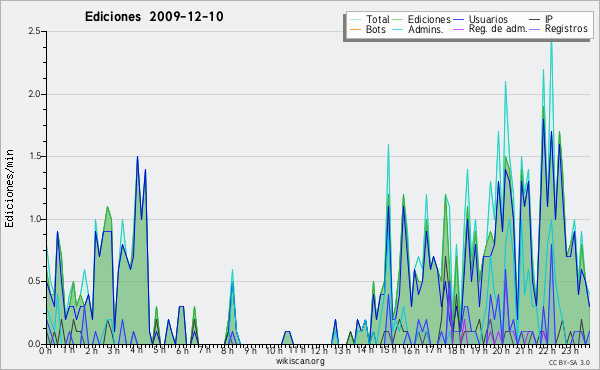
Task: Click the 'Bots' legend label
Action: [376, 29]
